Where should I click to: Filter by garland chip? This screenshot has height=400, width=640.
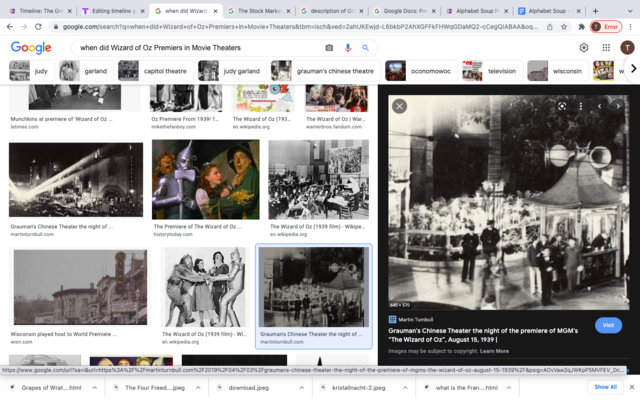click(x=86, y=71)
